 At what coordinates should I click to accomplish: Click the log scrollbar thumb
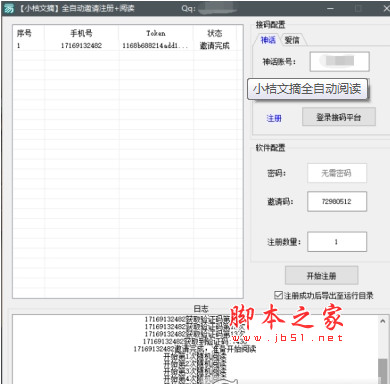[x=382, y=371]
